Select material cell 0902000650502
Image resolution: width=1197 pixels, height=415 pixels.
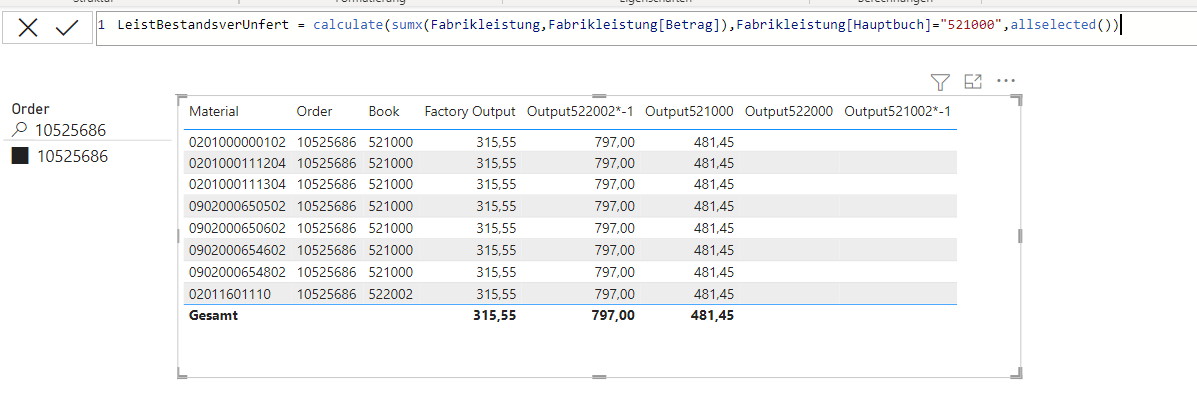(237, 206)
